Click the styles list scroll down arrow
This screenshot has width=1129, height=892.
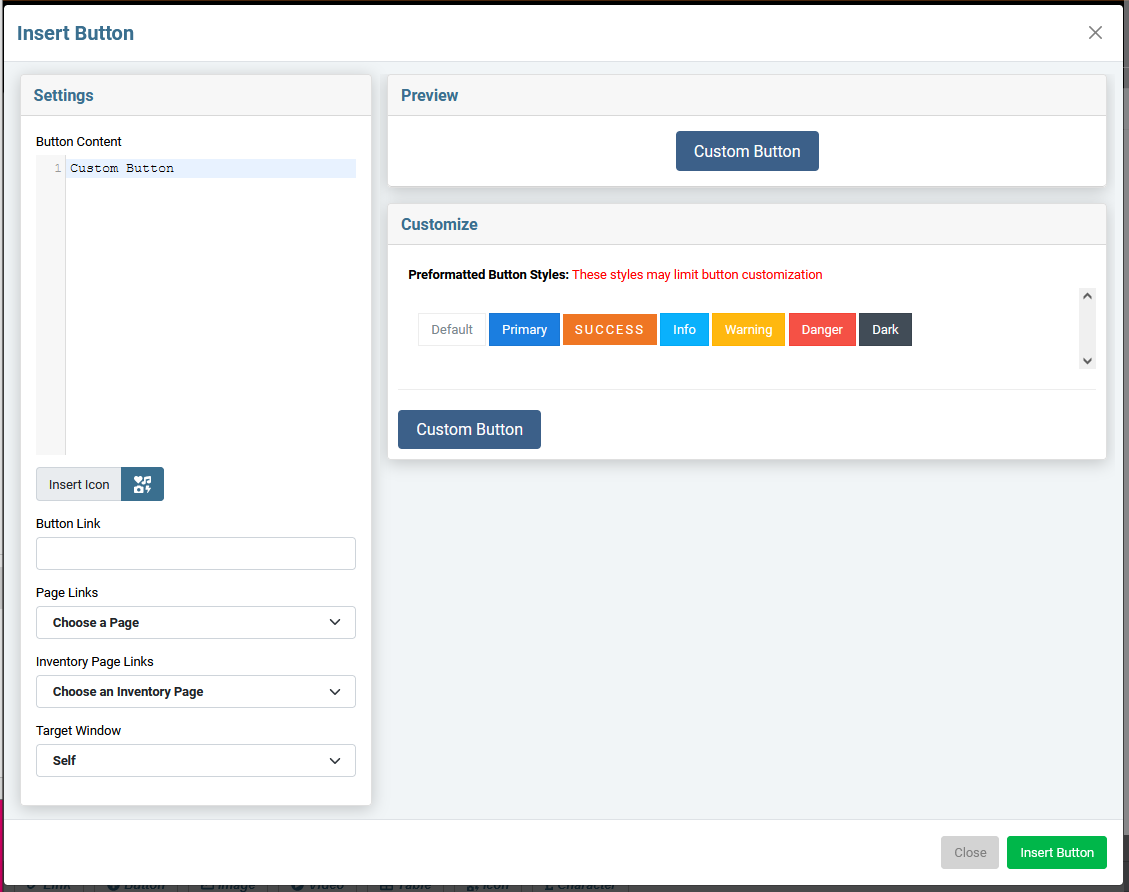click(1087, 361)
